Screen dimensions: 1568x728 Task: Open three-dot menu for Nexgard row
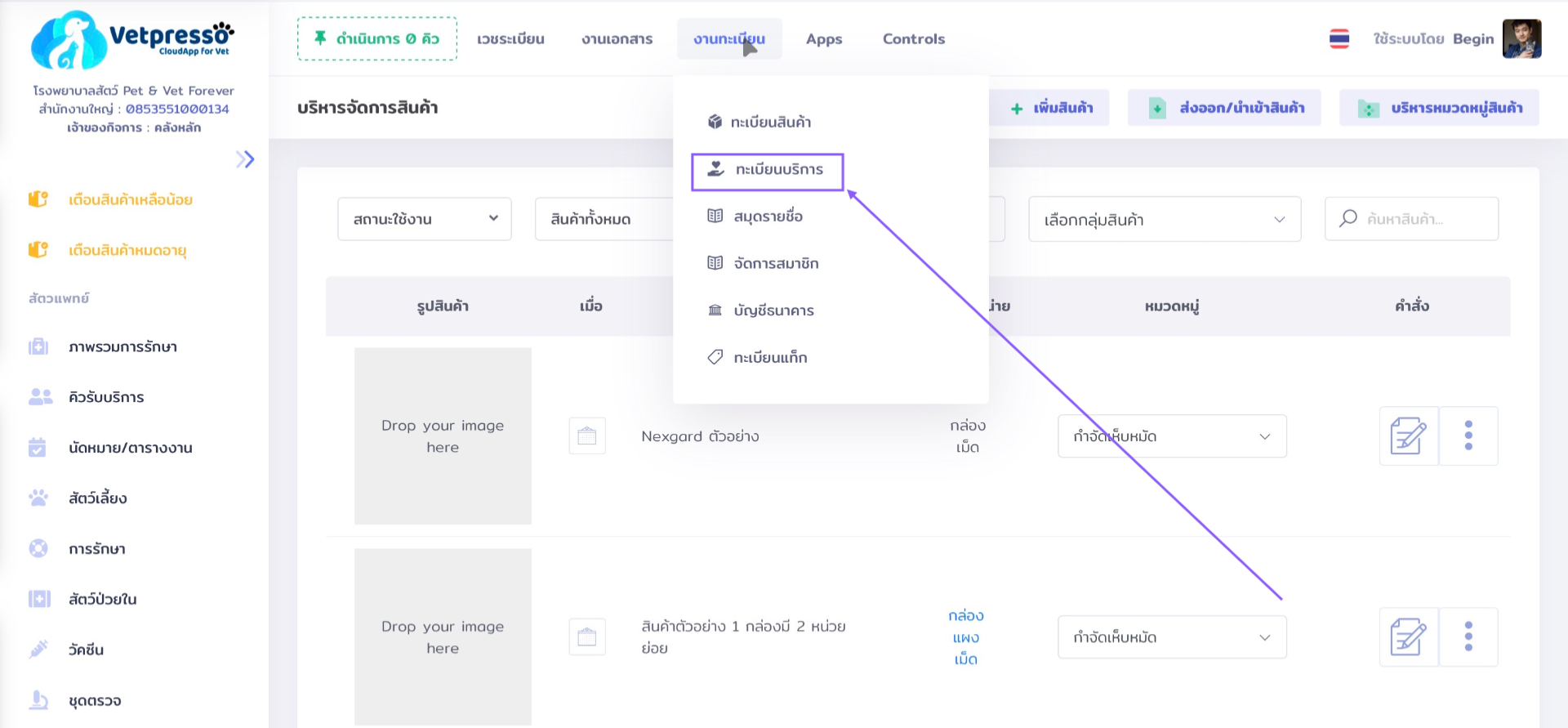coord(1468,435)
